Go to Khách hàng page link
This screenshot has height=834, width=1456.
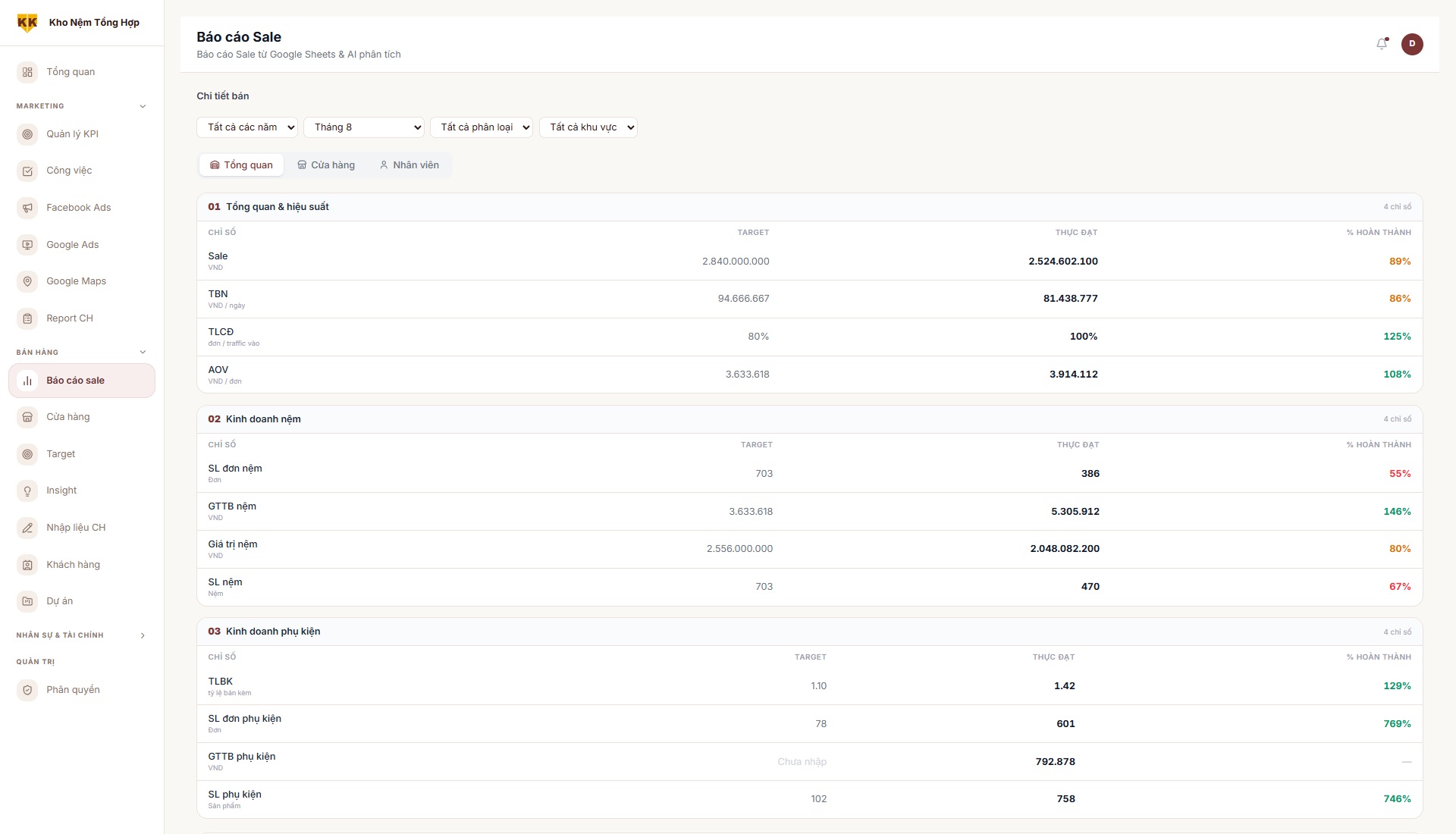click(82, 565)
